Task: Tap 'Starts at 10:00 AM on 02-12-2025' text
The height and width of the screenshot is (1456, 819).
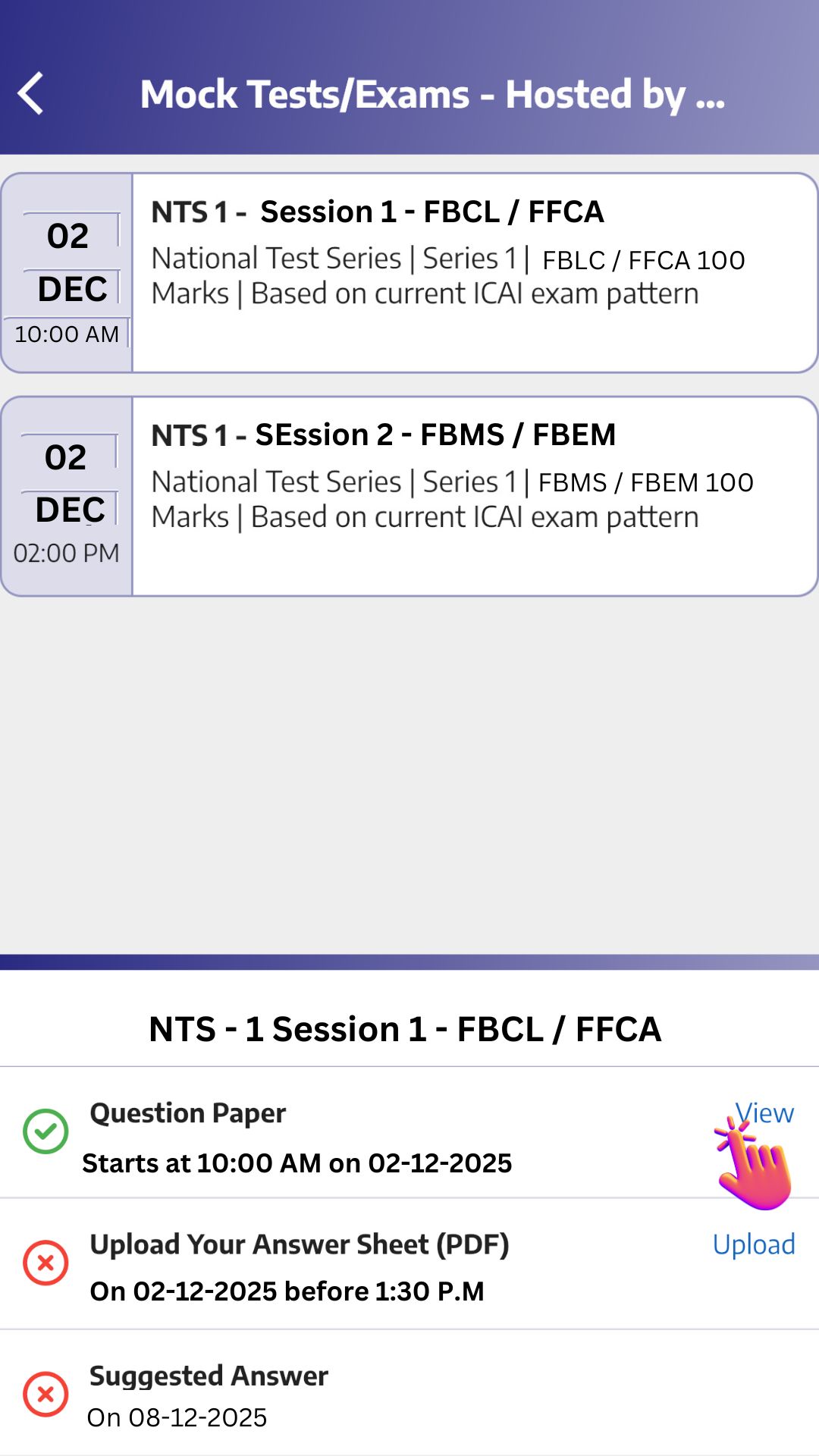Action: pyautogui.click(x=297, y=1163)
